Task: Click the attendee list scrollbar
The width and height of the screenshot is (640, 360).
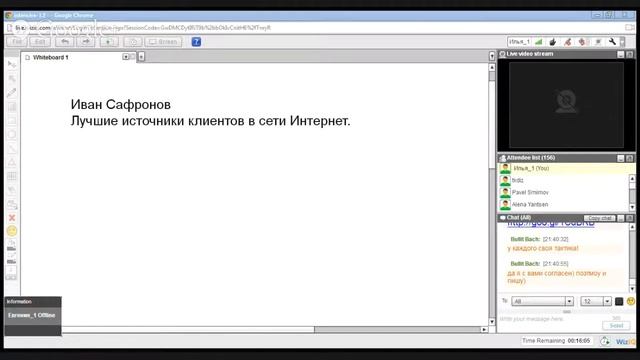Action: click(632, 193)
